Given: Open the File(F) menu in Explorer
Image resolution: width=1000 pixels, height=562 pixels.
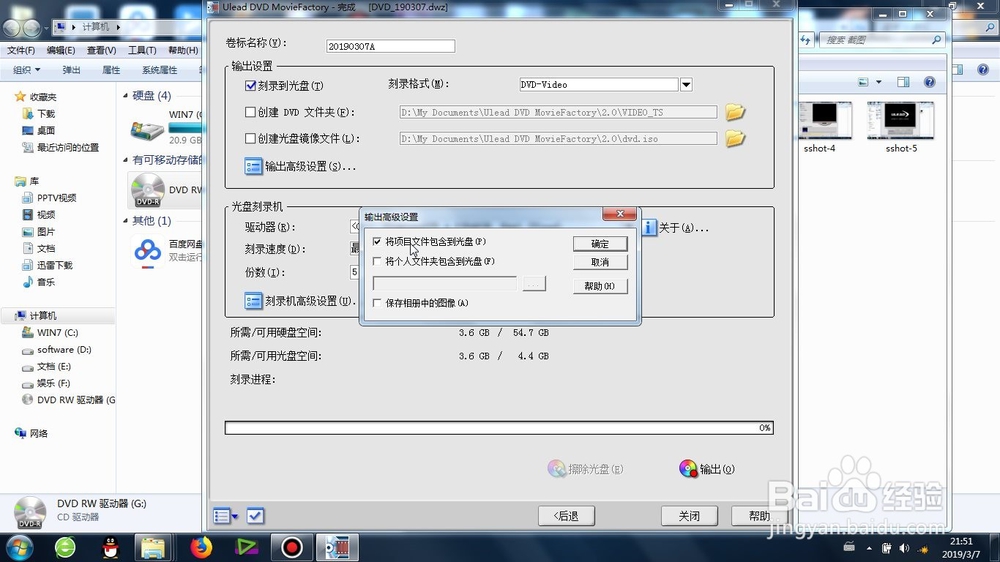Looking at the screenshot, I should click(21, 50).
